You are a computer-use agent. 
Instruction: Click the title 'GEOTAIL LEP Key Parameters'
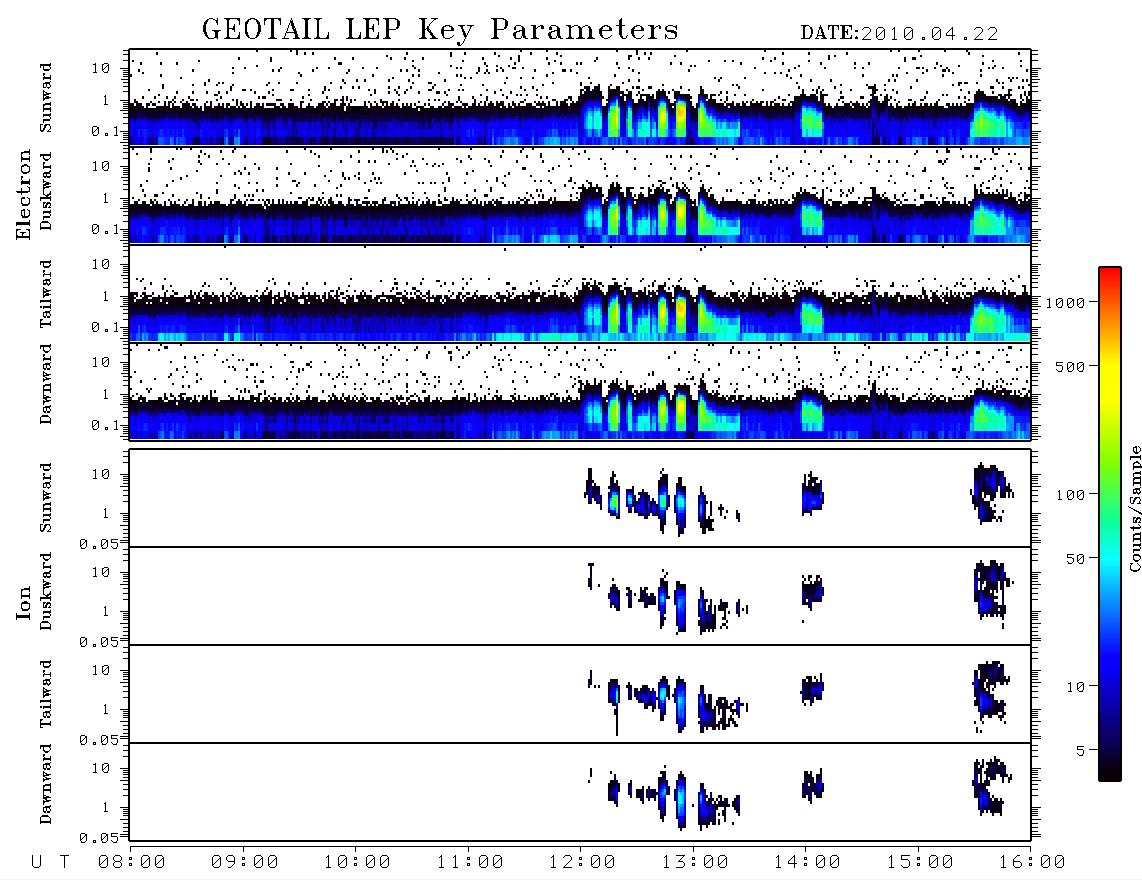[x=440, y=30]
